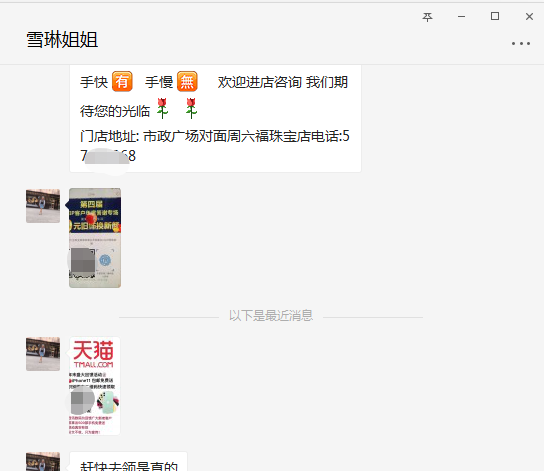Image resolution: width=544 pixels, height=471 pixels.
Task: Click sender avatar beside the Tmall image
Action: point(43,354)
